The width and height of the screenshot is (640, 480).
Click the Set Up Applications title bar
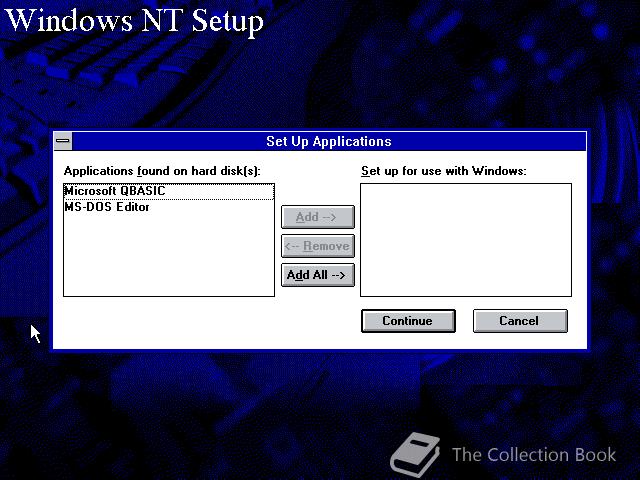329,141
